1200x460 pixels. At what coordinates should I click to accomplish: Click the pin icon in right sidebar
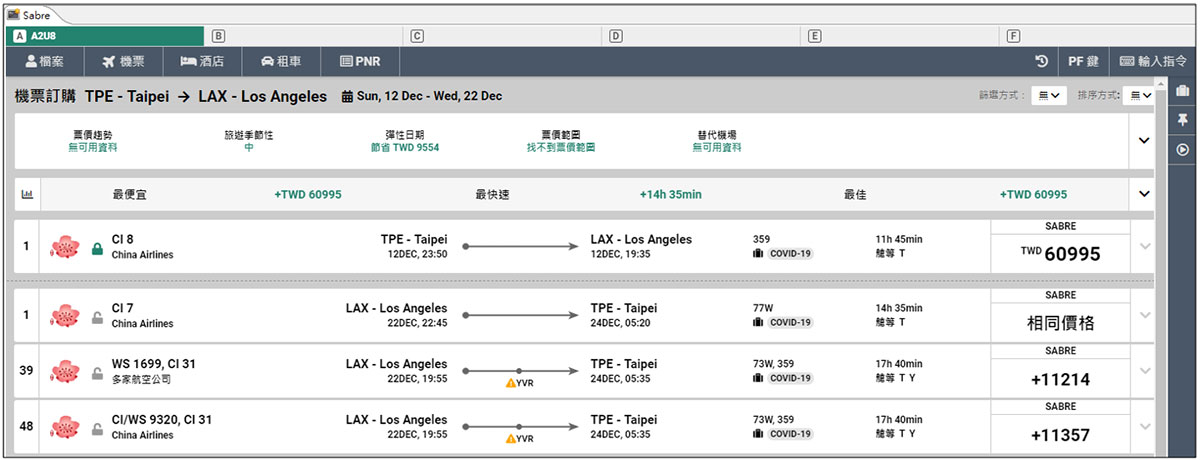(x=1182, y=120)
